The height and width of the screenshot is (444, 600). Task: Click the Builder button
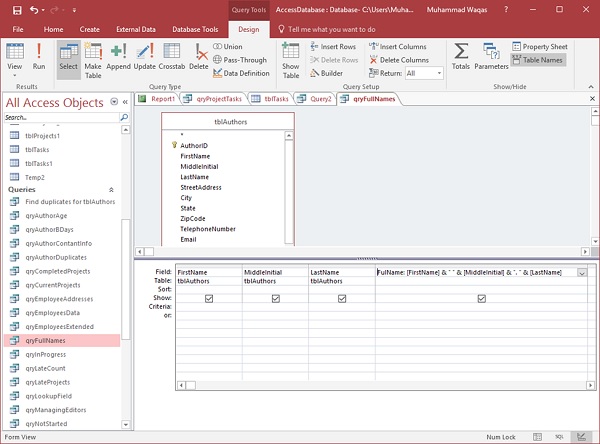point(326,73)
